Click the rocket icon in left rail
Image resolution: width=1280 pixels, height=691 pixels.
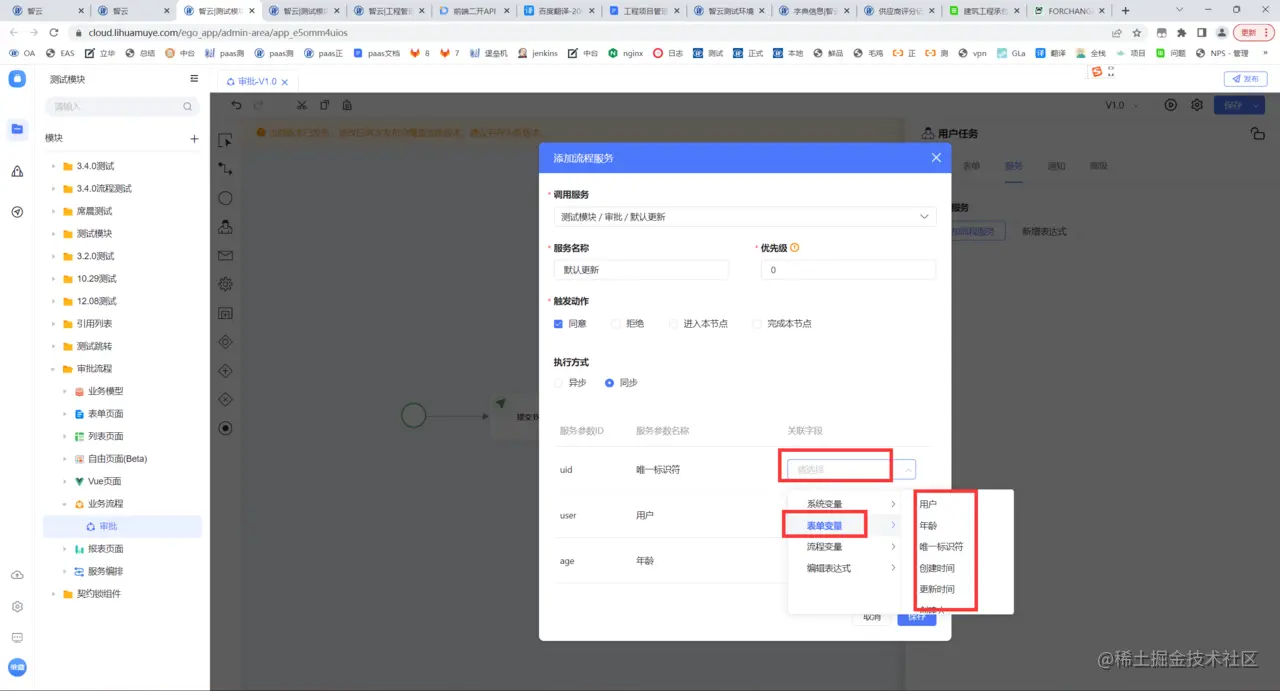tap(17, 171)
